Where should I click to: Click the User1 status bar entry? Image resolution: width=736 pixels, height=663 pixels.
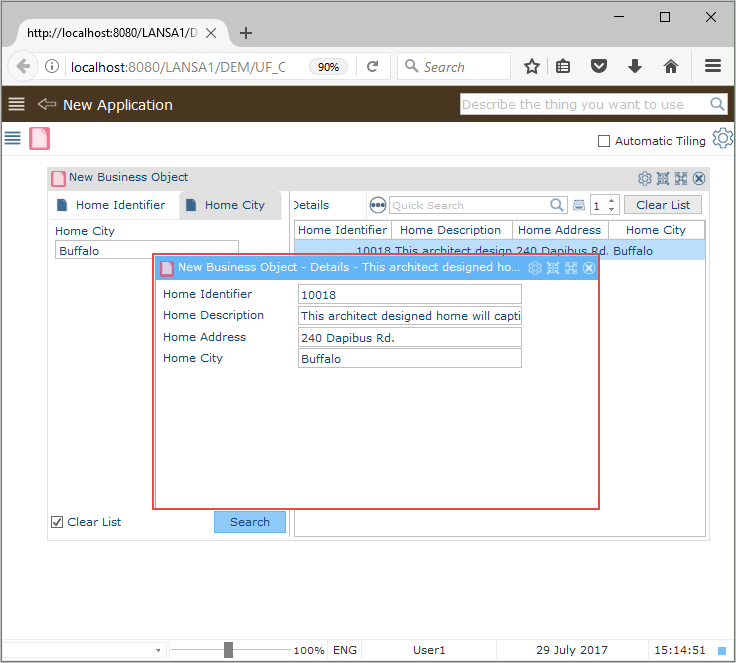pos(429,650)
